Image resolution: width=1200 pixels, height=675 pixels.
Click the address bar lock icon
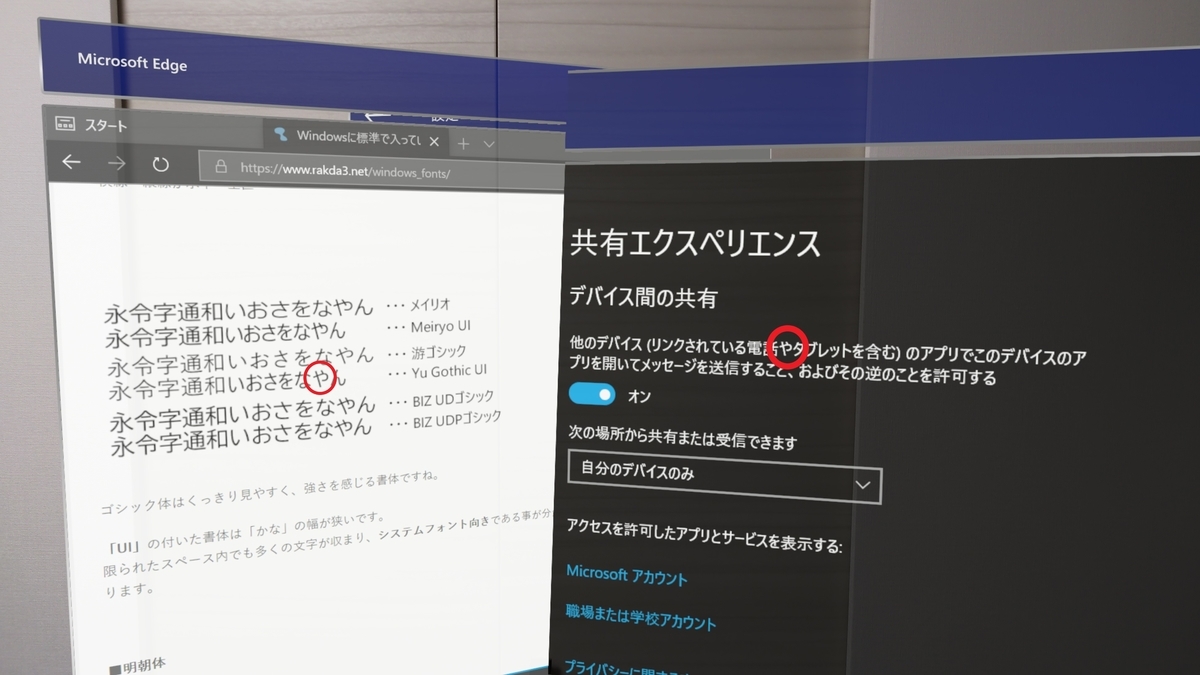tap(220, 167)
